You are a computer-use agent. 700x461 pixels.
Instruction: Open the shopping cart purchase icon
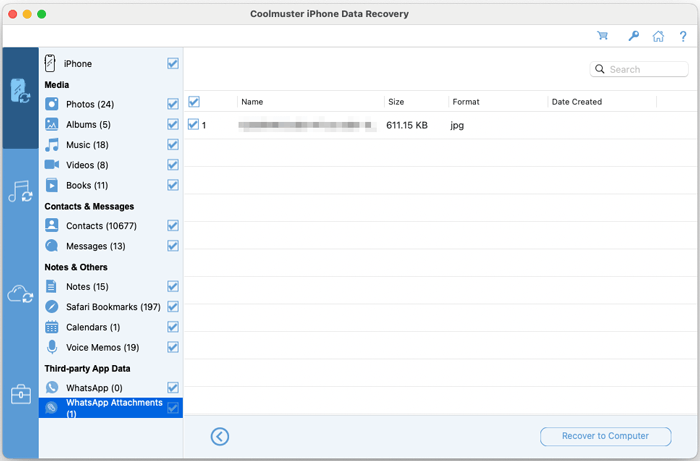[603, 36]
